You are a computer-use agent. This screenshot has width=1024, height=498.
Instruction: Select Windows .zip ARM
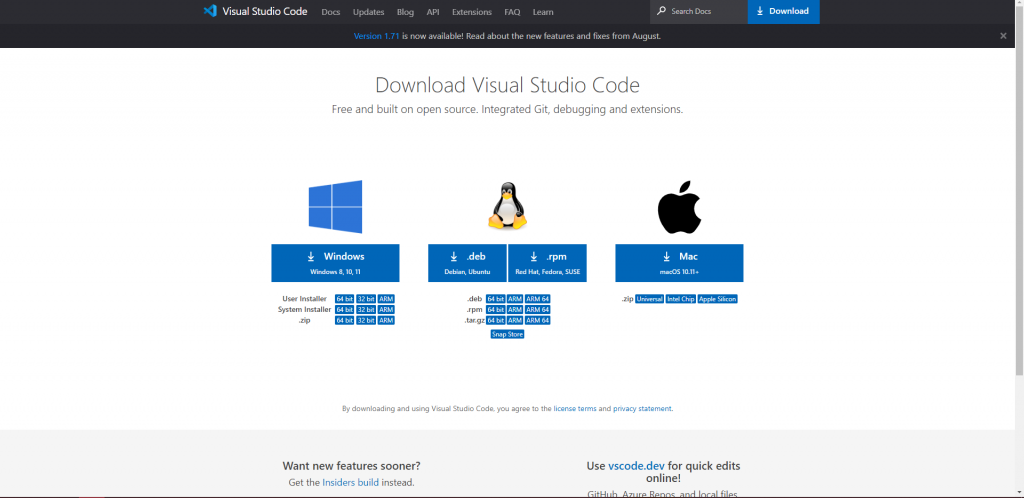click(x=386, y=320)
